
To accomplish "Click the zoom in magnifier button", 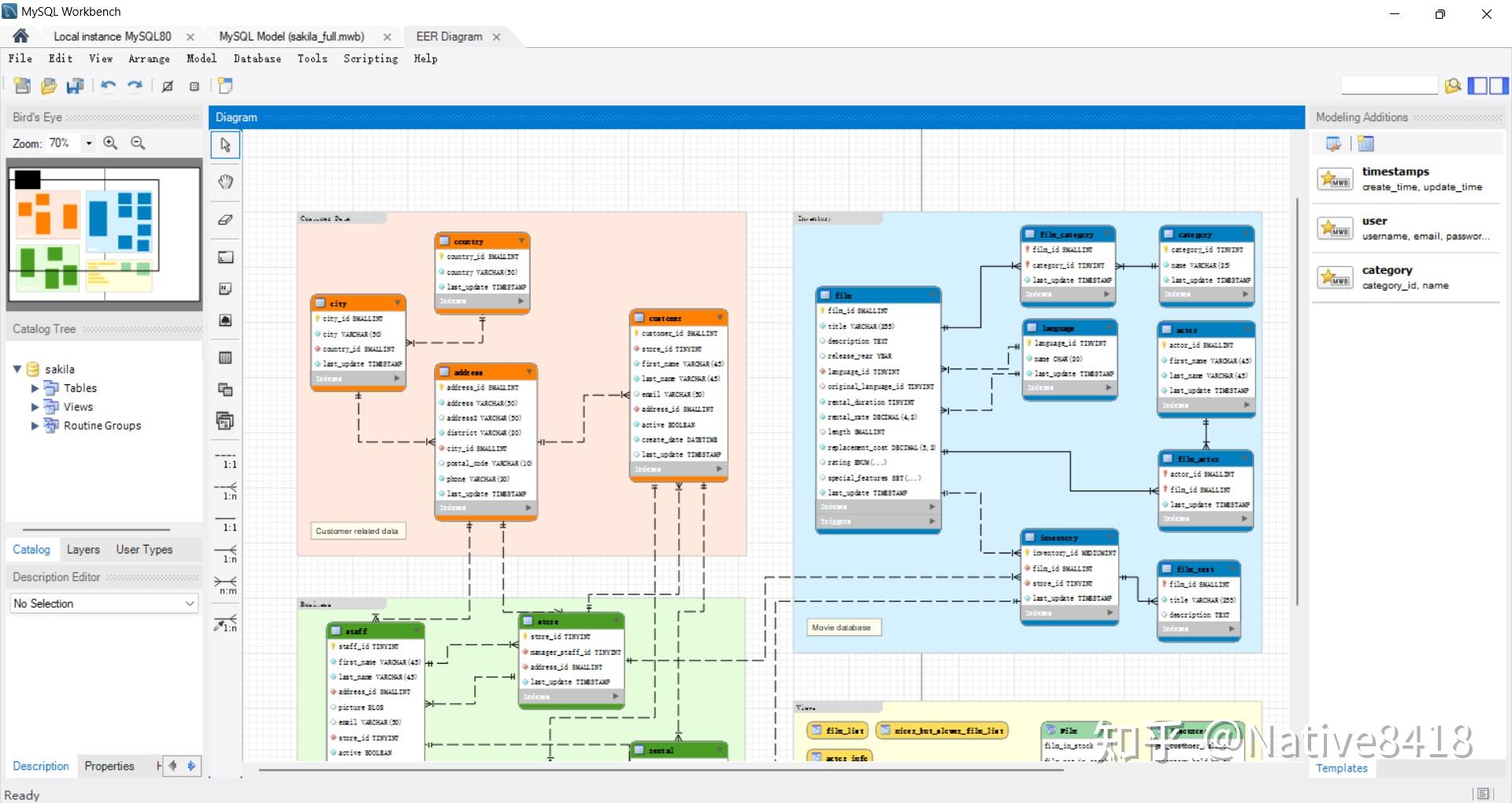I will (110, 143).
